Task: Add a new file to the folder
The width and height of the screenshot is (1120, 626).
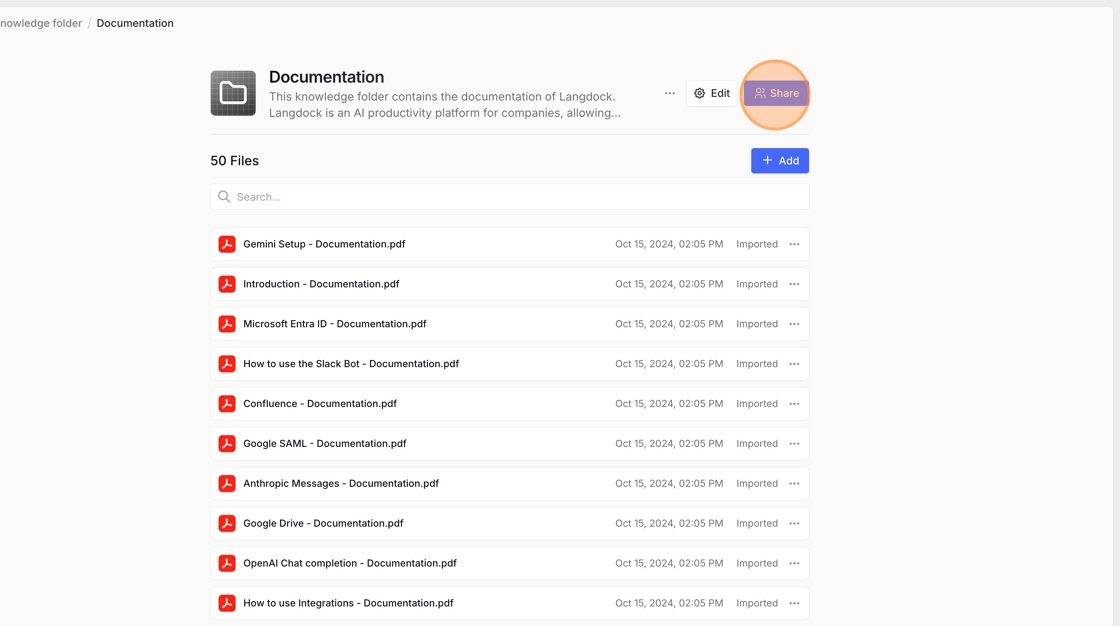Action: pos(779,161)
